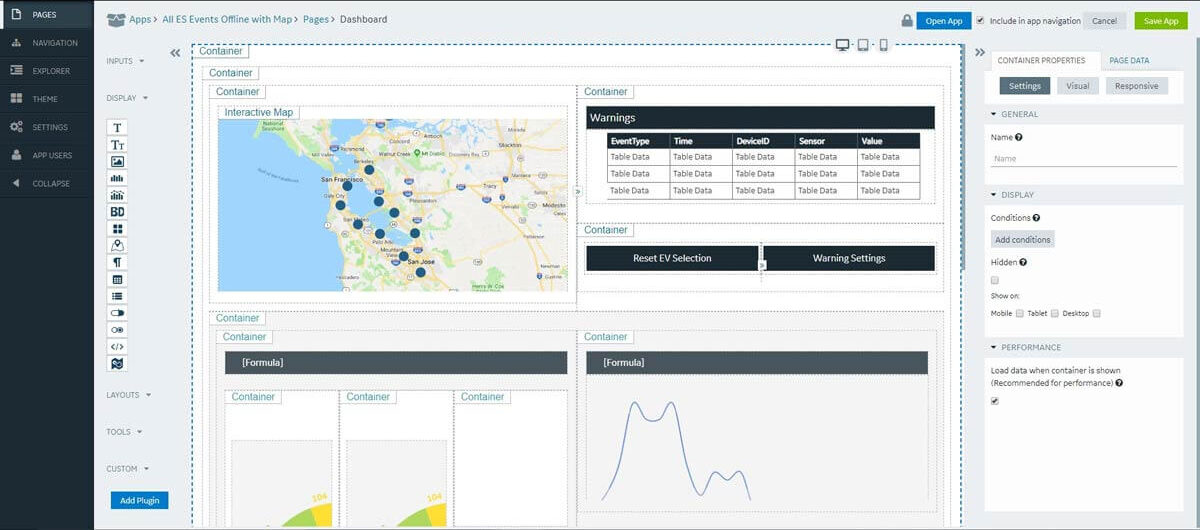Select the list widget icon

pos(118,296)
